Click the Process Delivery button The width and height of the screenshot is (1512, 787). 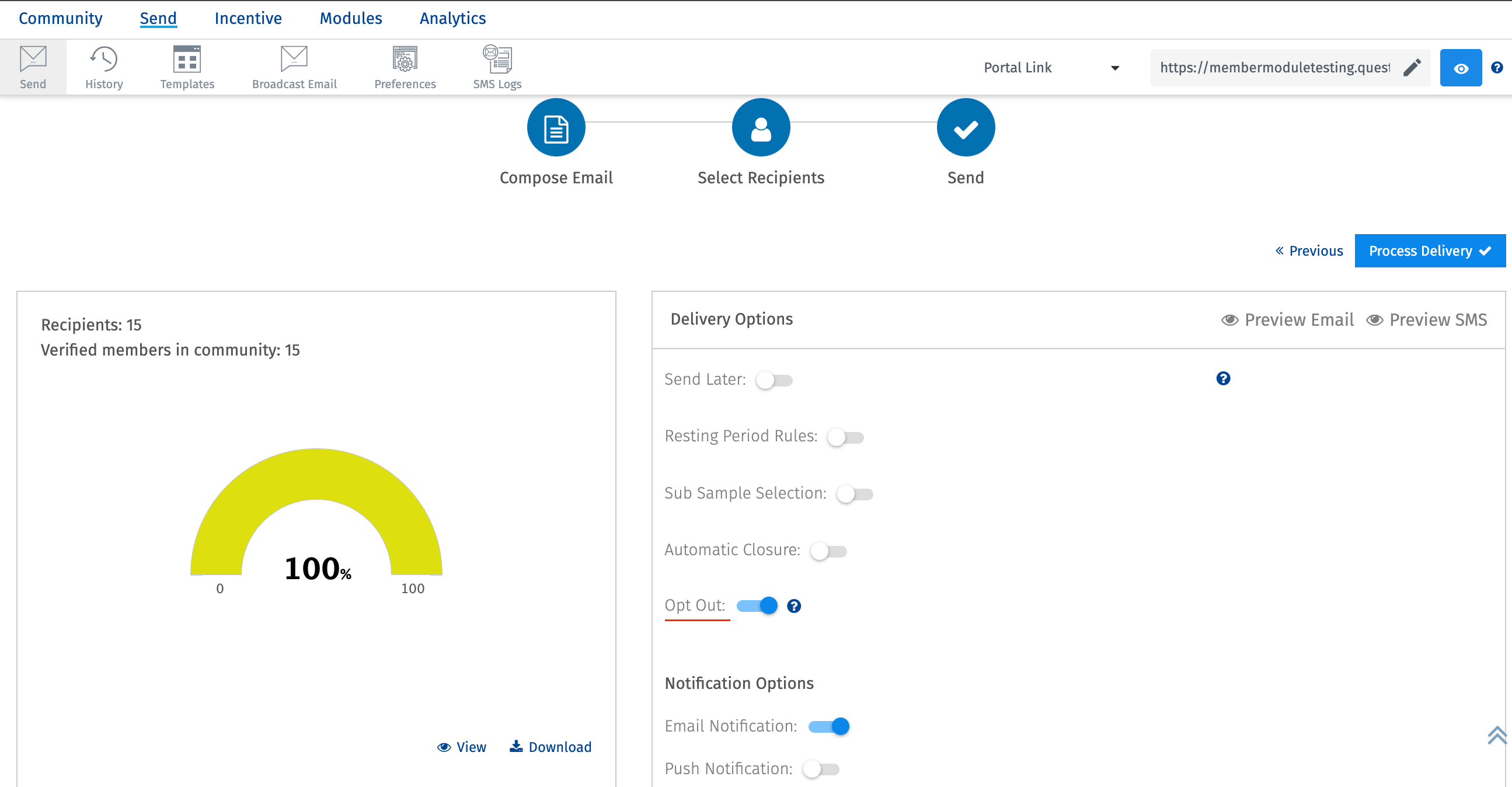click(1429, 250)
